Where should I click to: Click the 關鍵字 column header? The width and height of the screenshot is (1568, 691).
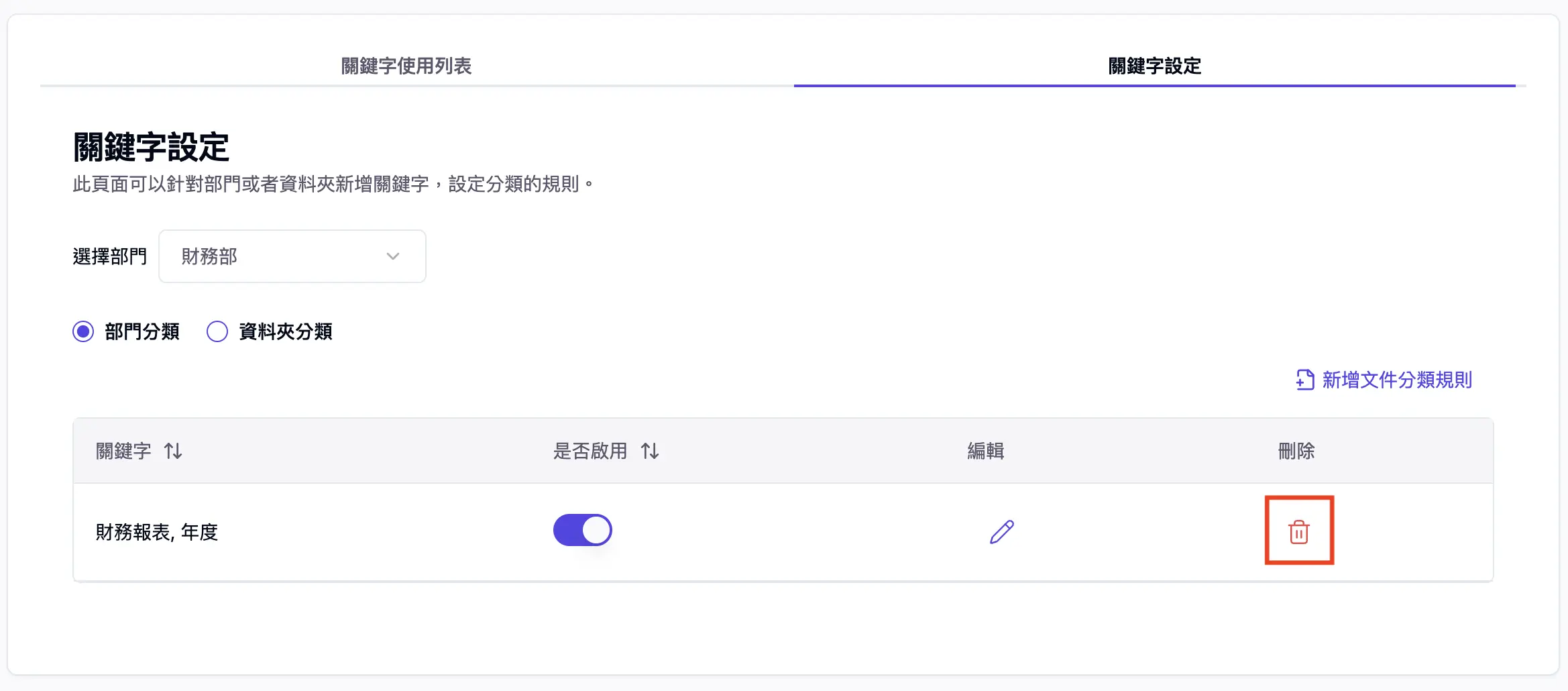123,451
